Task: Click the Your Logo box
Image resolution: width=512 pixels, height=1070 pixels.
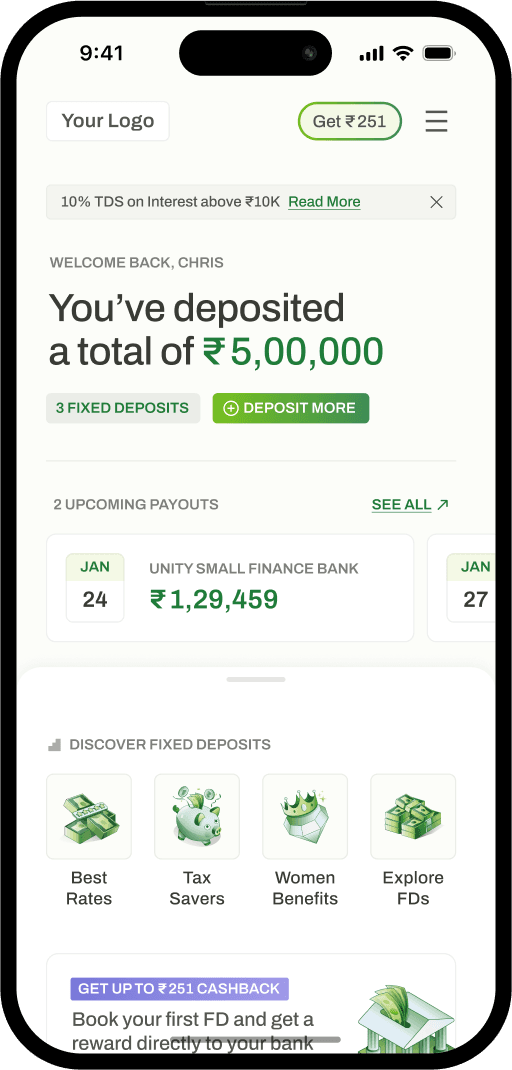Action: [108, 121]
